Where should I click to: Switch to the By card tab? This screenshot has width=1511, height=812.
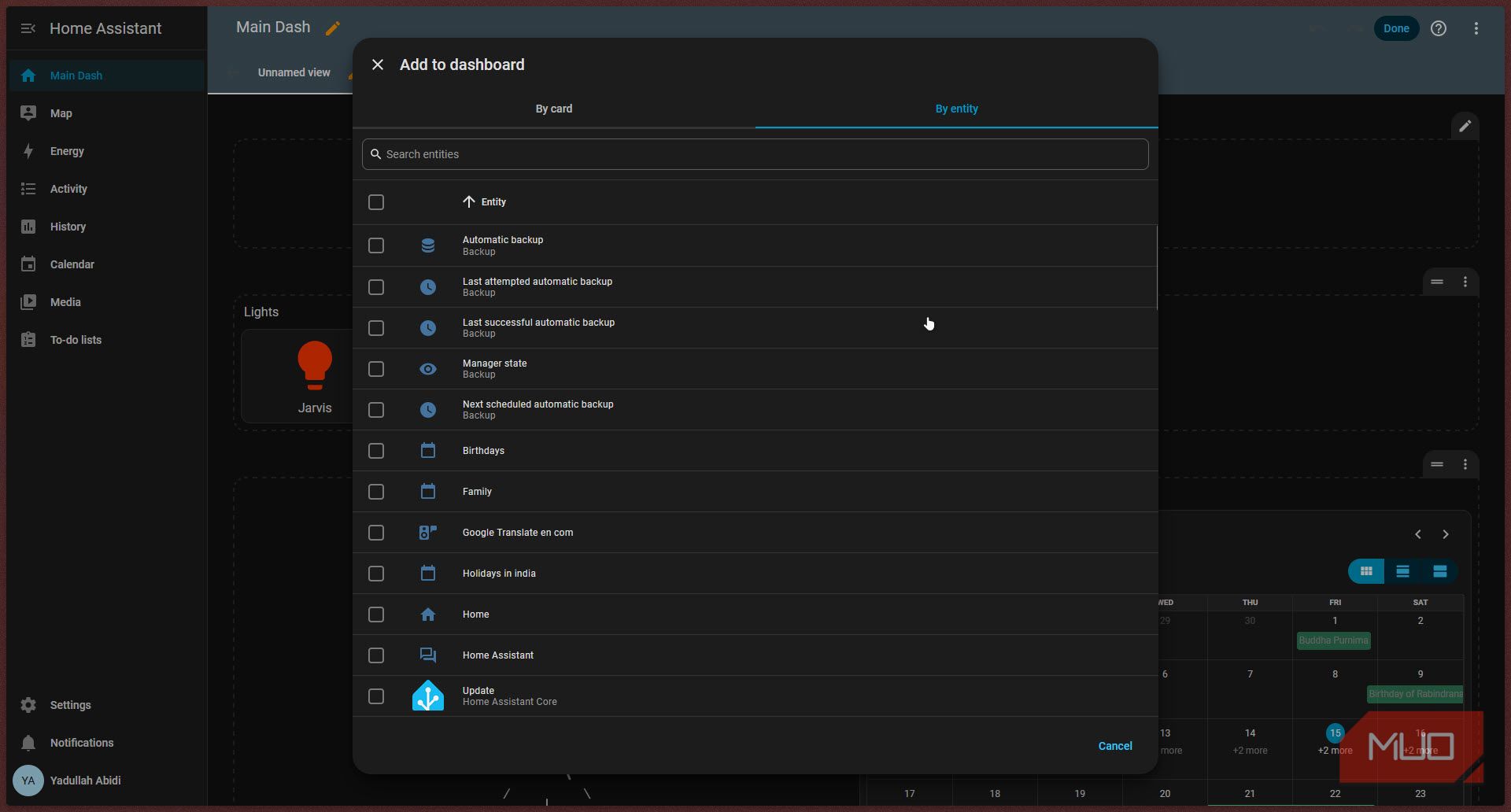[554, 109]
